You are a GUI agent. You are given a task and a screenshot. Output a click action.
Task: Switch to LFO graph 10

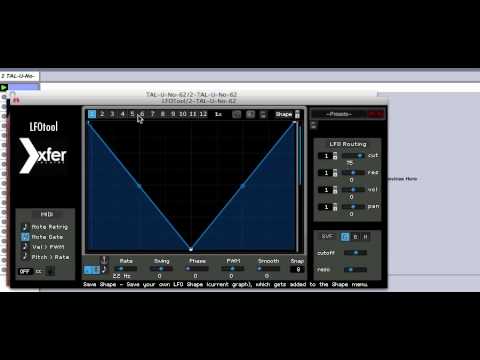(x=183, y=114)
